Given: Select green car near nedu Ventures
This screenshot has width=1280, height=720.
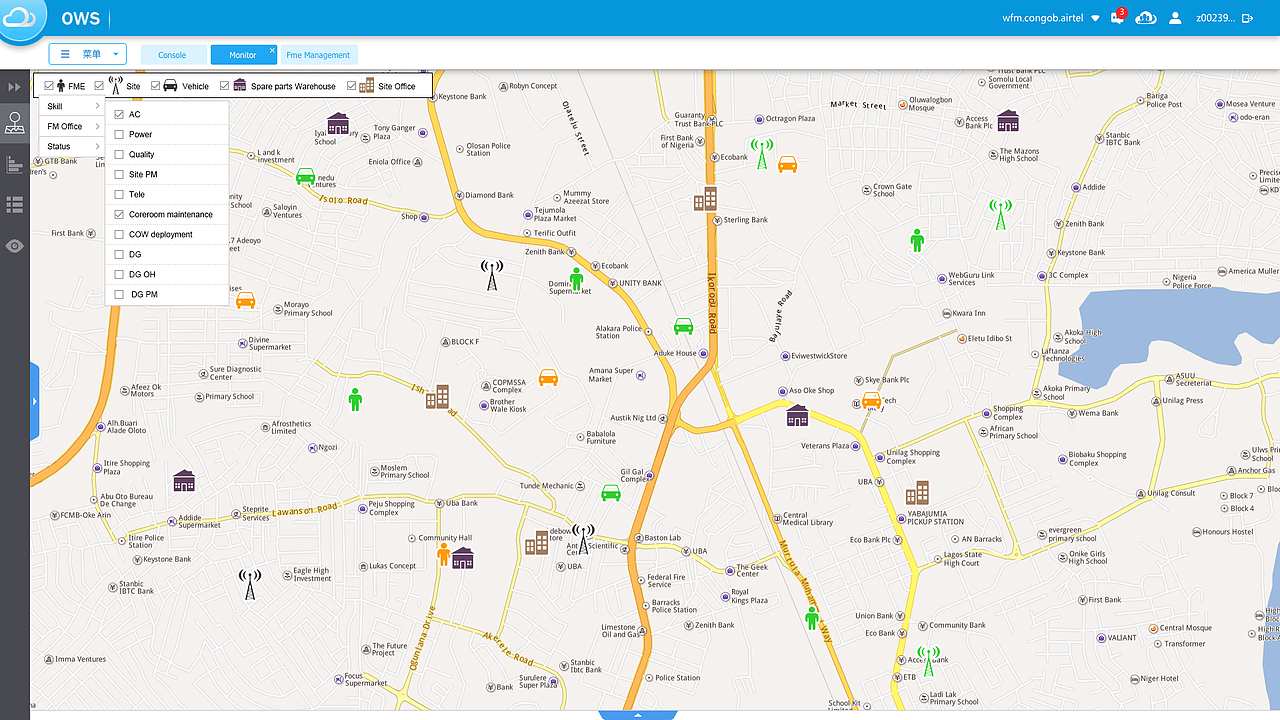Looking at the screenshot, I should (x=305, y=176).
